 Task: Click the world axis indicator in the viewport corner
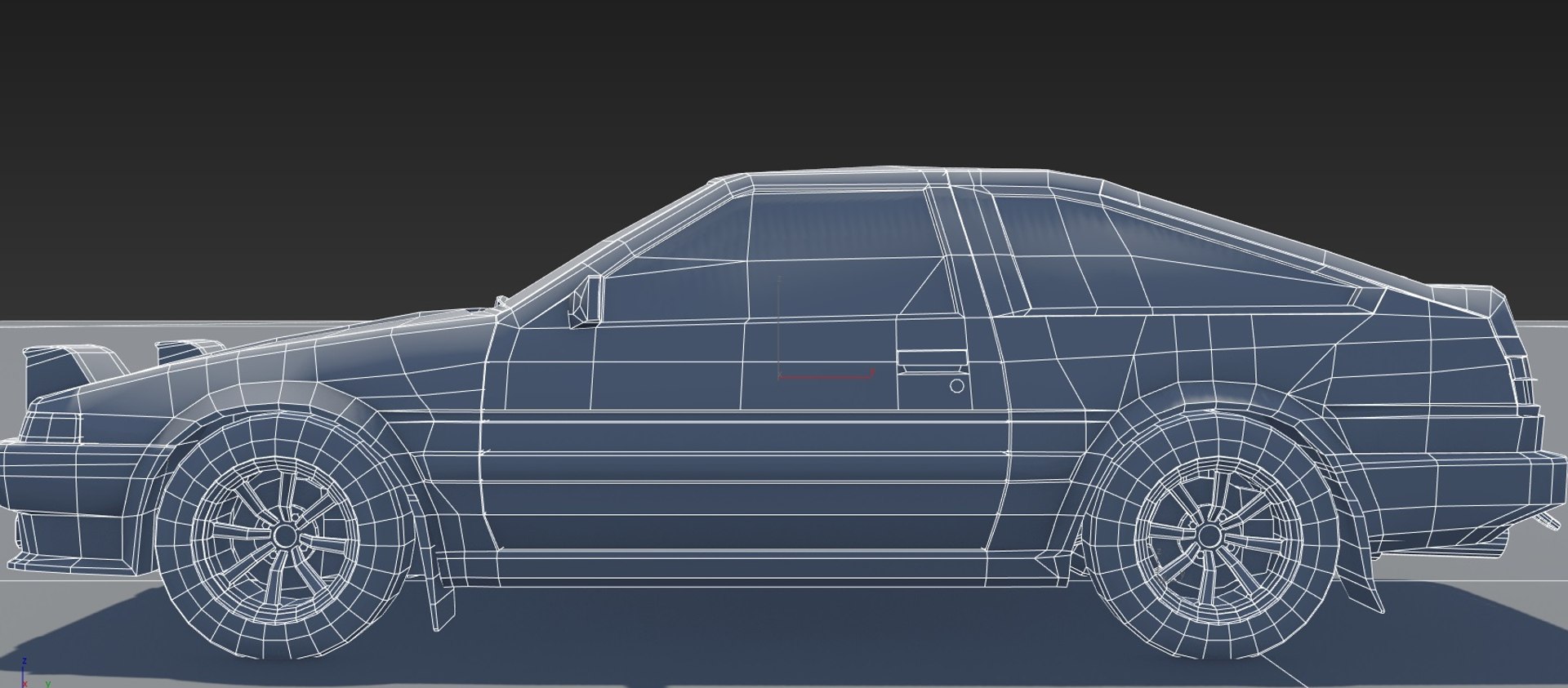(x=35, y=674)
